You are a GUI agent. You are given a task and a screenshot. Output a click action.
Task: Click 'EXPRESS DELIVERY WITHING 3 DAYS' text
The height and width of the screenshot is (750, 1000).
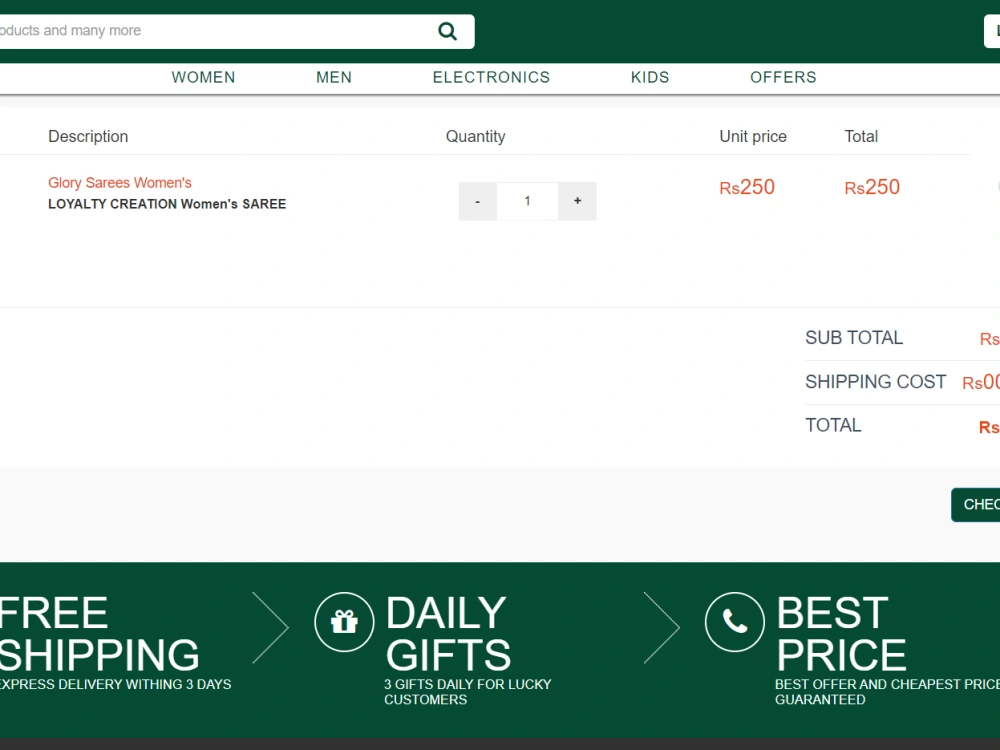pyautogui.click(x=115, y=684)
